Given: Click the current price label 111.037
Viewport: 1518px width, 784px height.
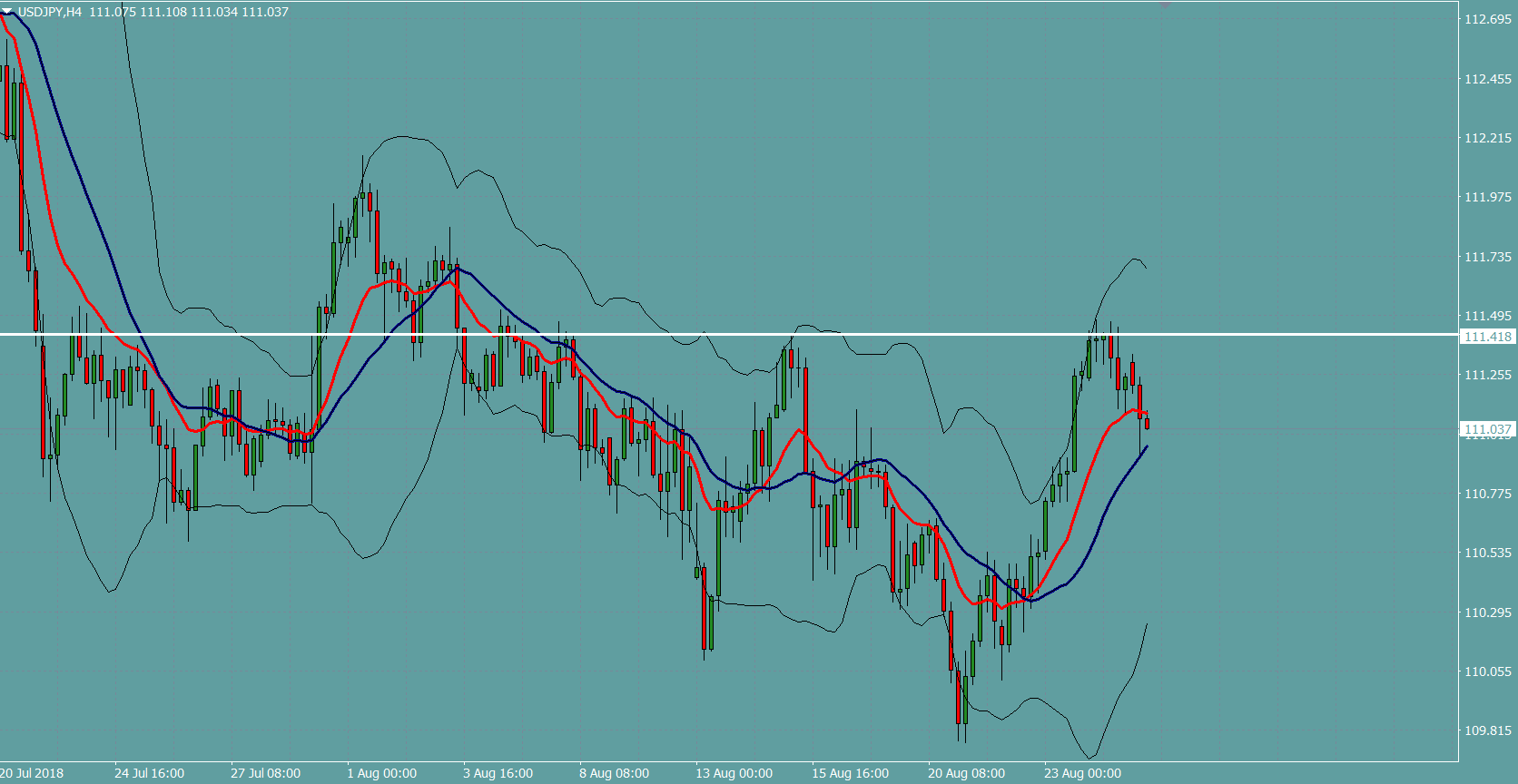Looking at the screenshot, I should [x=1487, y=429].
